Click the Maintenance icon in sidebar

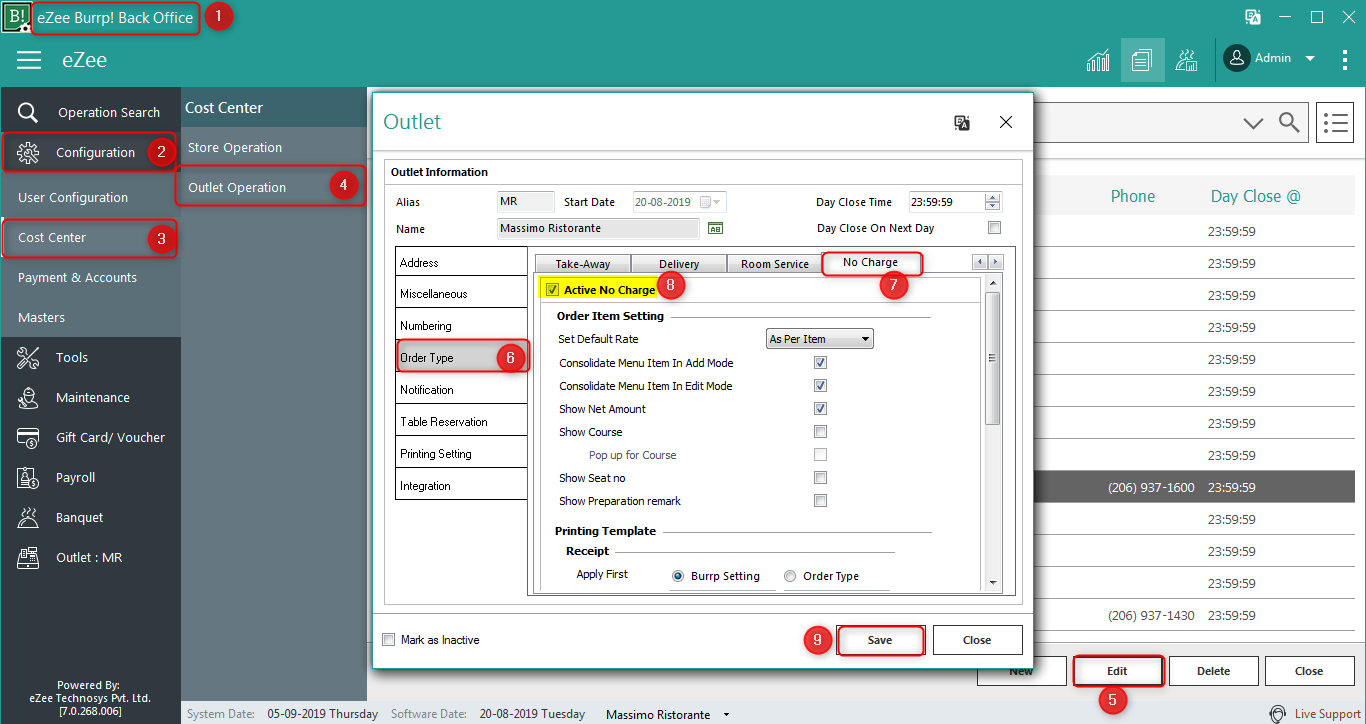point(28,397)
